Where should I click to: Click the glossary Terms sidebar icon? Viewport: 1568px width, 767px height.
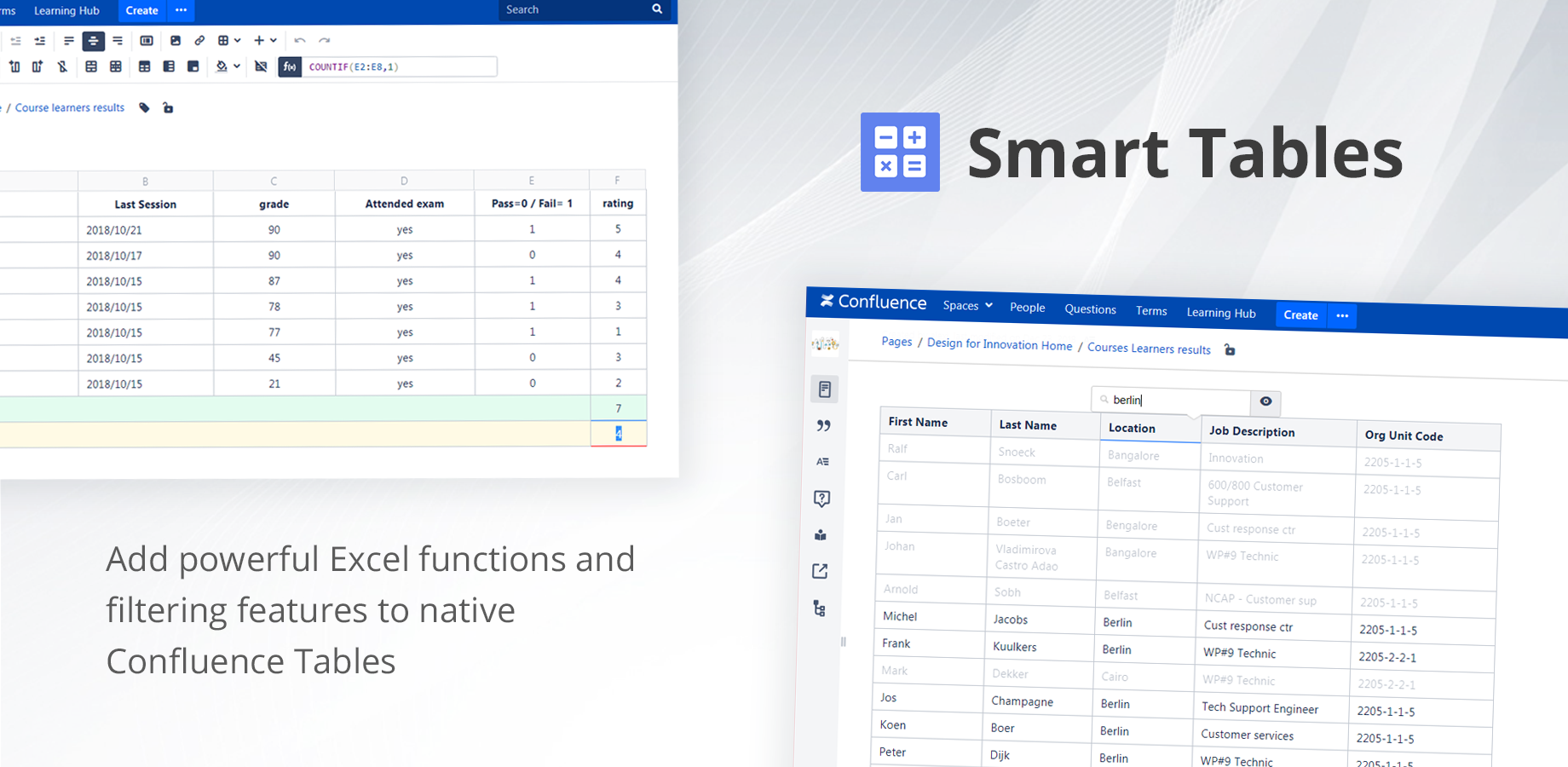coord(822,462)
